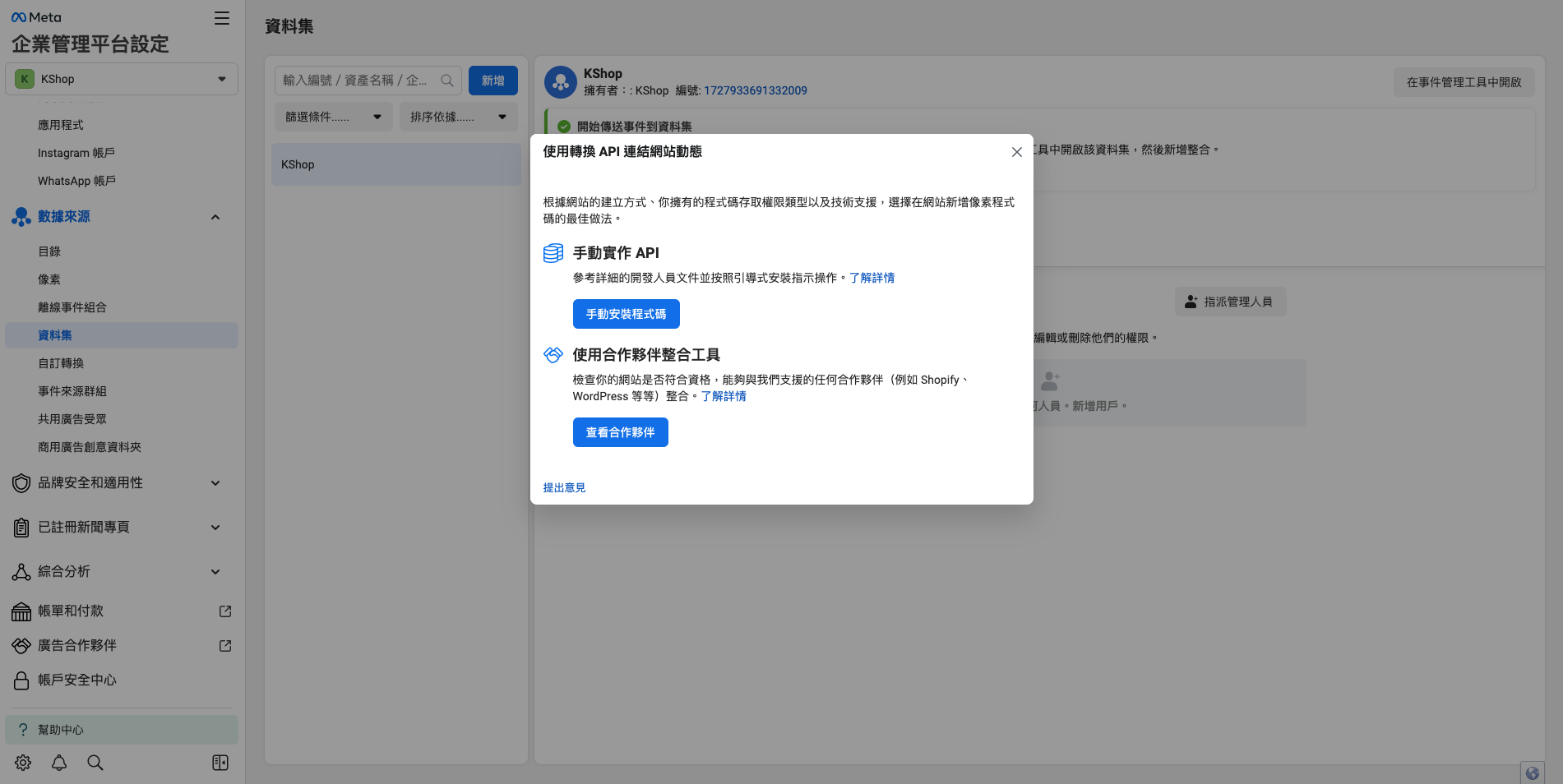This screenshot has height=784, width=1563.
Task: Open external link icon next to 廣告合作夥伴
Action: [225, 646]
